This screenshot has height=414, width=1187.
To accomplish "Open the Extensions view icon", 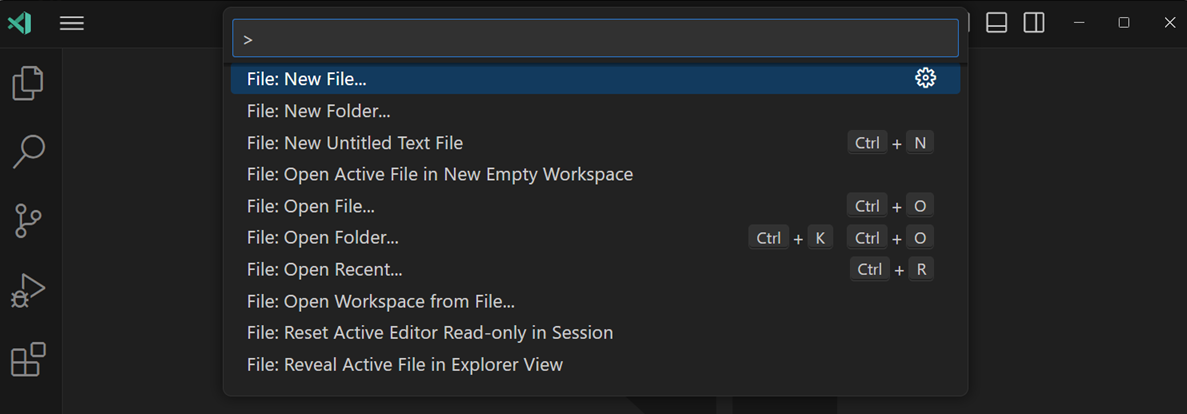I will click(x=28, y=359).
